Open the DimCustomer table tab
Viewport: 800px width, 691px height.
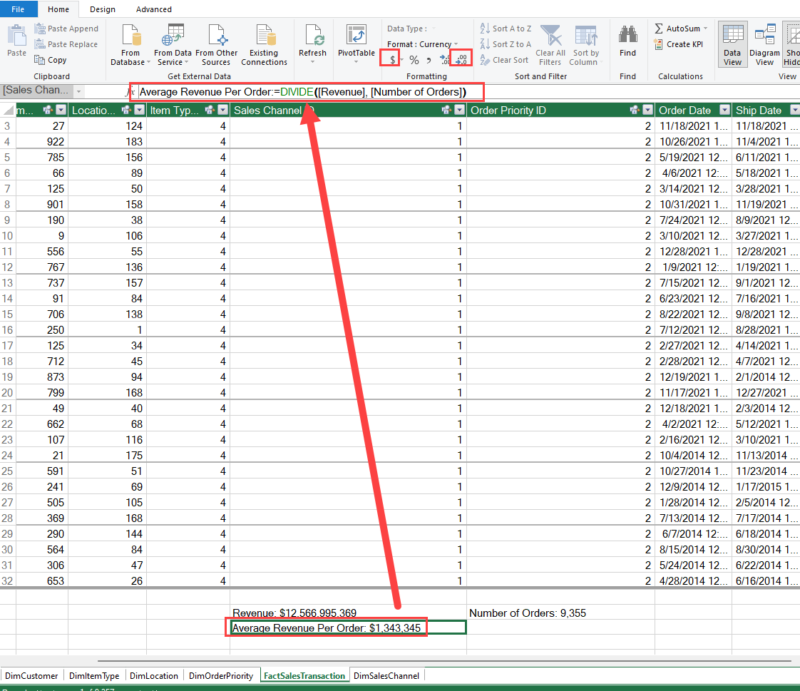(x=31, y=675)
